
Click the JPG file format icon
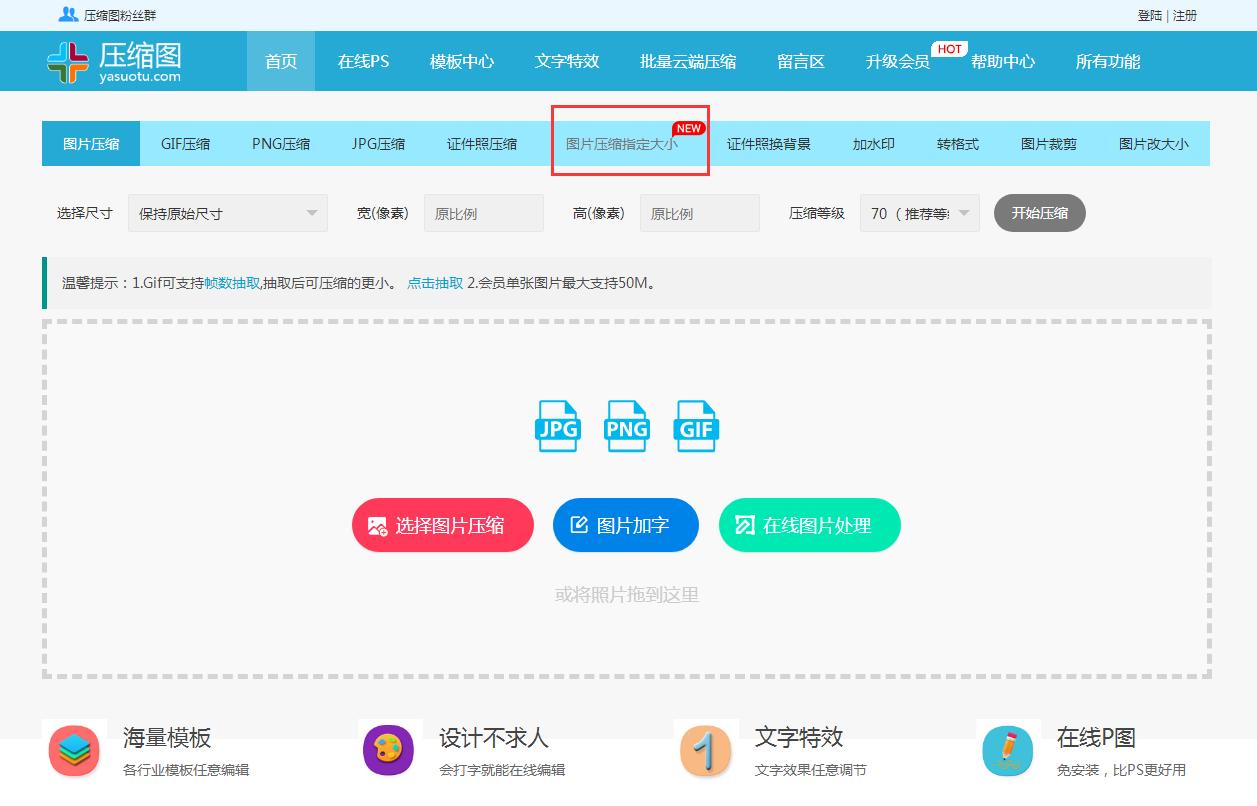(x=557, y=427)
